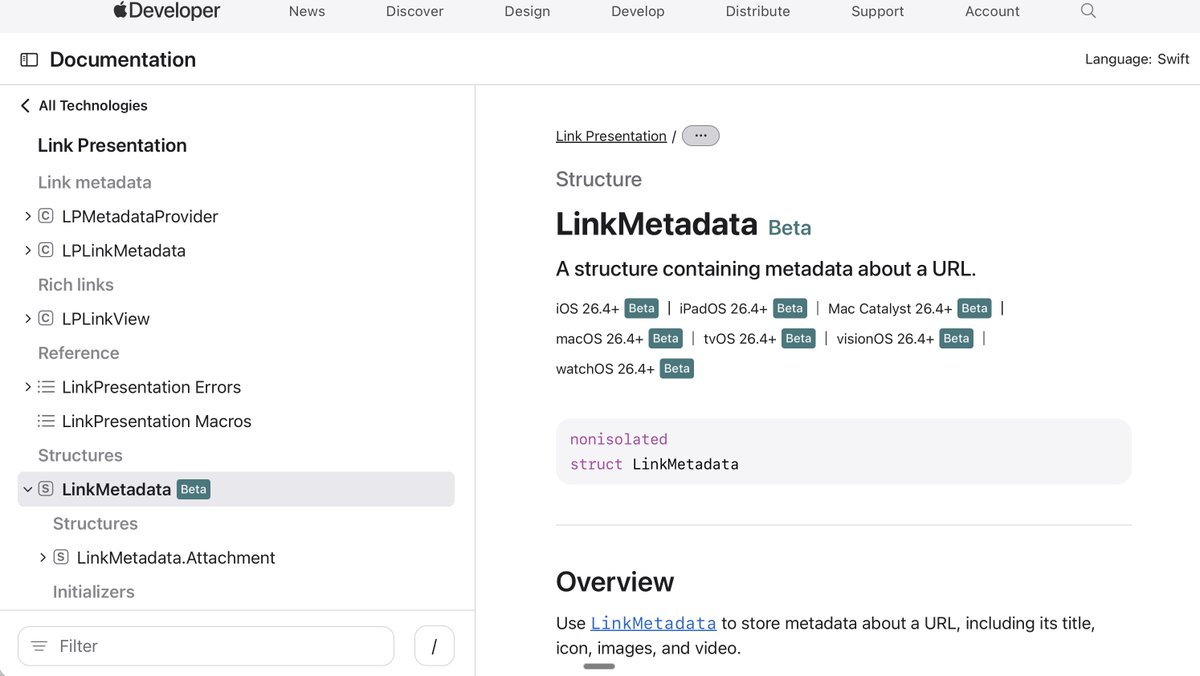Select LPLinkMetadata in the sidebar
Screen dimensions: 1200x676
point(124,250)
